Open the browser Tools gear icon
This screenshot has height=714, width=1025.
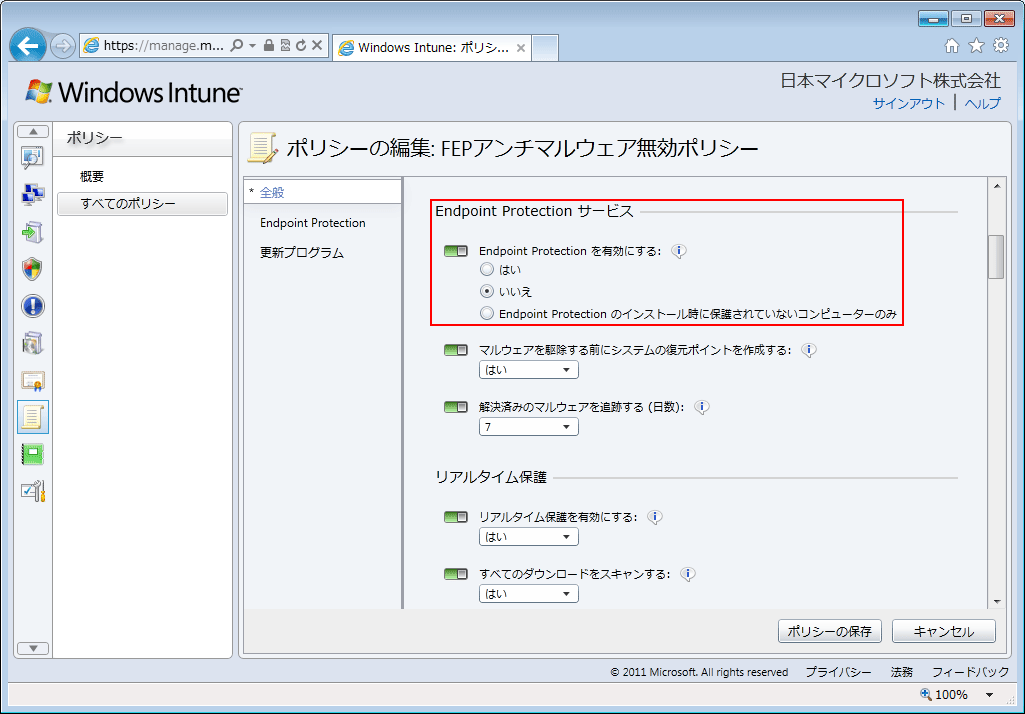[1001, 45]
